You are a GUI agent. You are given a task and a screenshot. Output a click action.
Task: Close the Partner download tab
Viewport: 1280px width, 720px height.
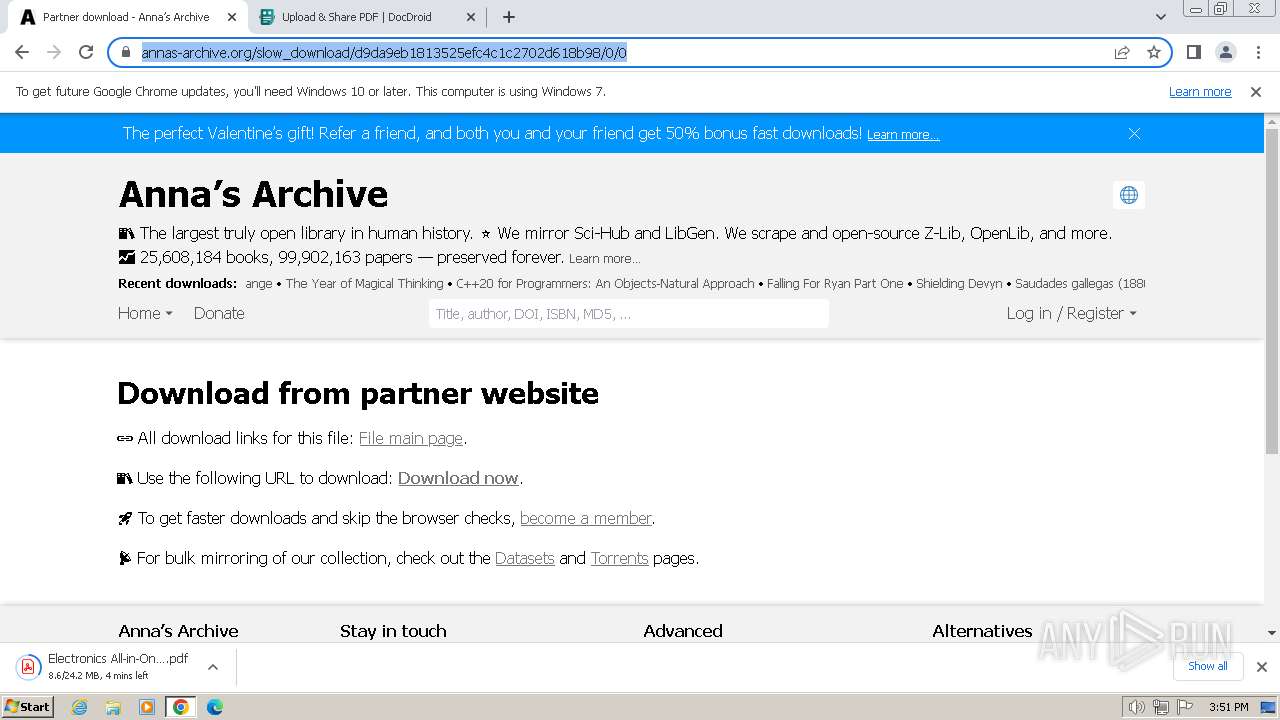232,17
